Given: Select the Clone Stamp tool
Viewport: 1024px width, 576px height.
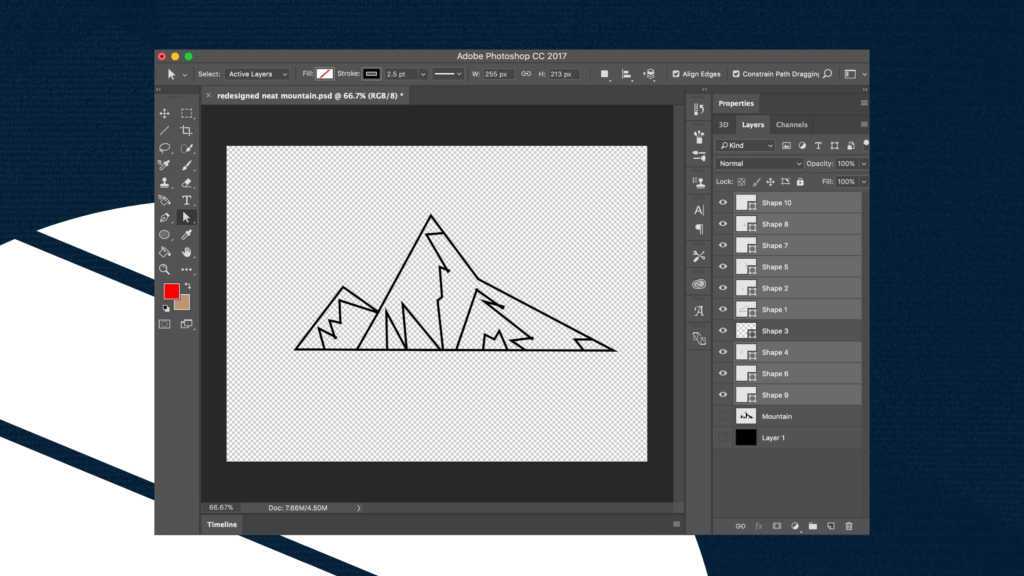Looking at the screenshot, I should tap(165, 183).
